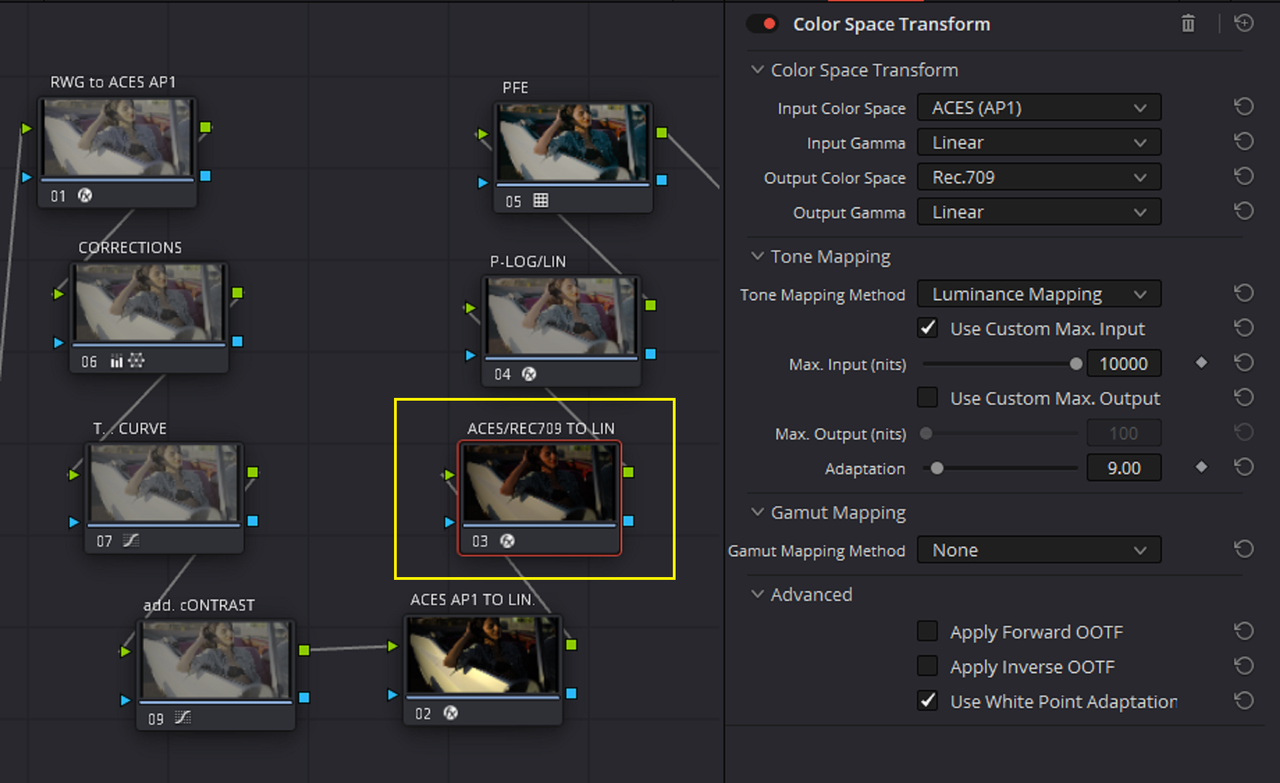Collapse the Advanced section
Viewport: 1280px width, 783px height.
tap(757, 595)
